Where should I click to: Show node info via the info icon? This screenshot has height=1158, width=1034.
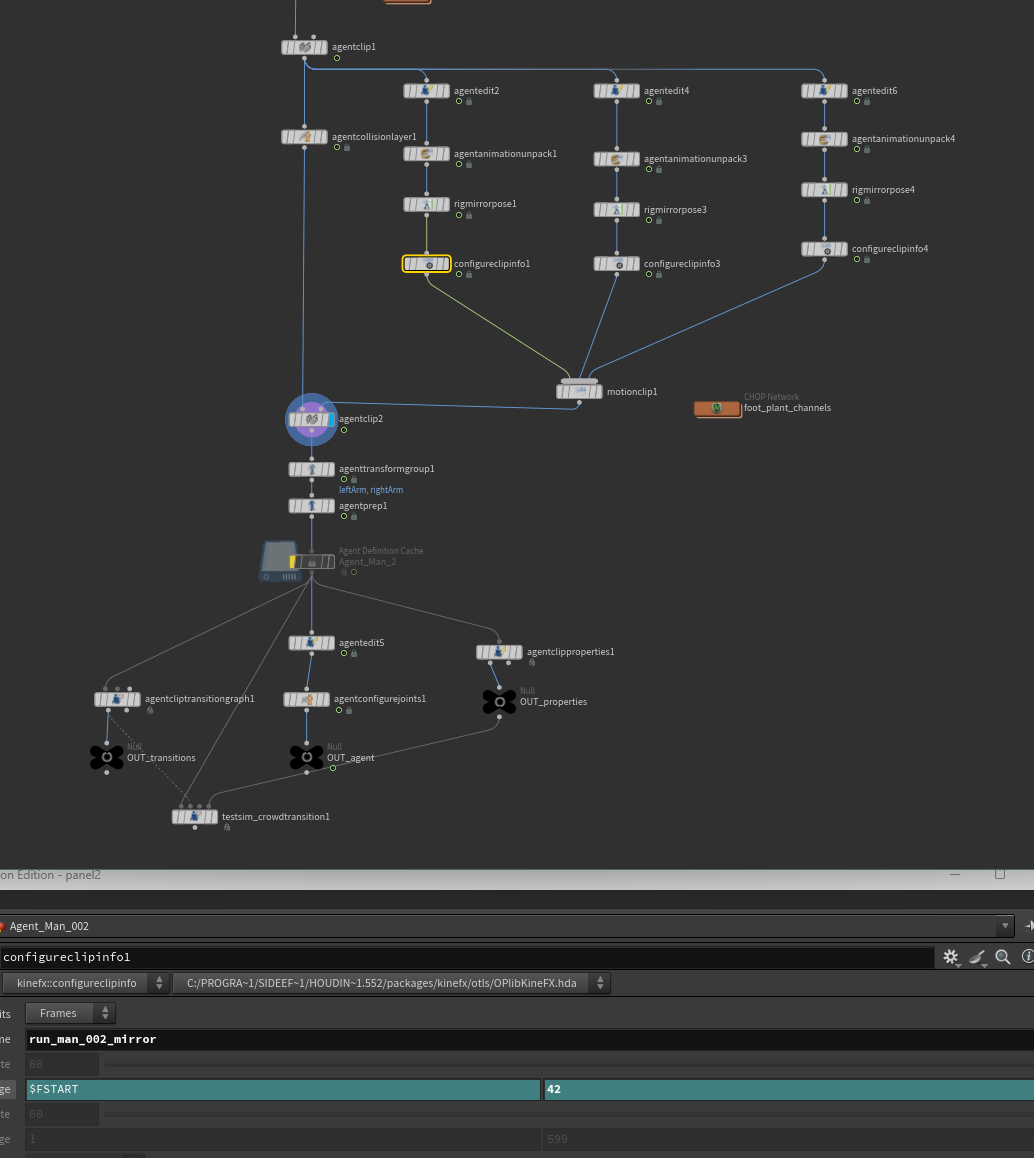[1027, 957]
